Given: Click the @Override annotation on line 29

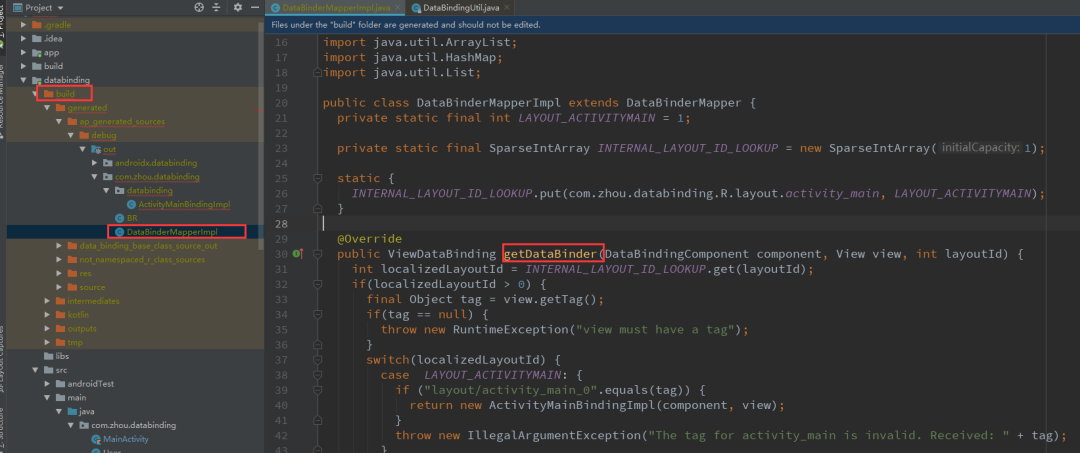Looking at the screenshot, I should click(x=369, y=239).
